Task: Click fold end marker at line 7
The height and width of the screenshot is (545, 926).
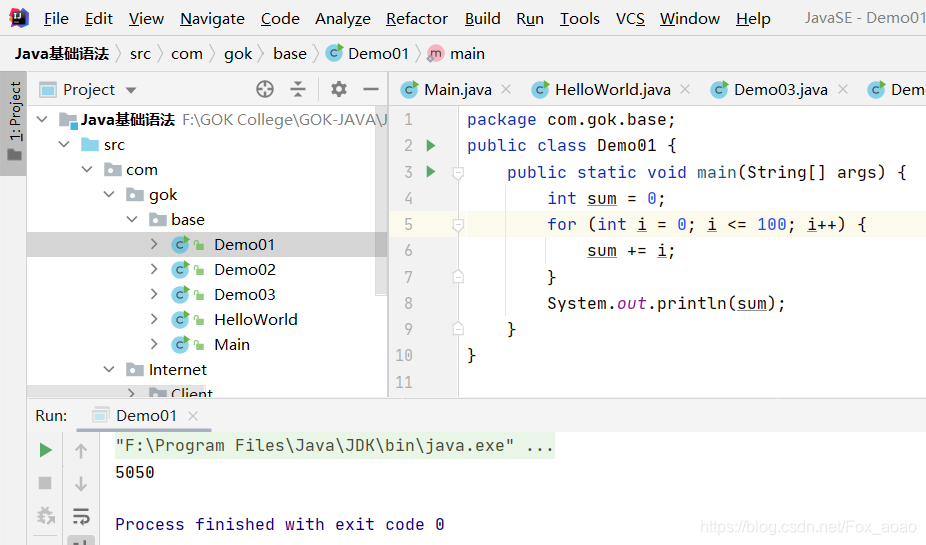Action: [x=458, y=276]
